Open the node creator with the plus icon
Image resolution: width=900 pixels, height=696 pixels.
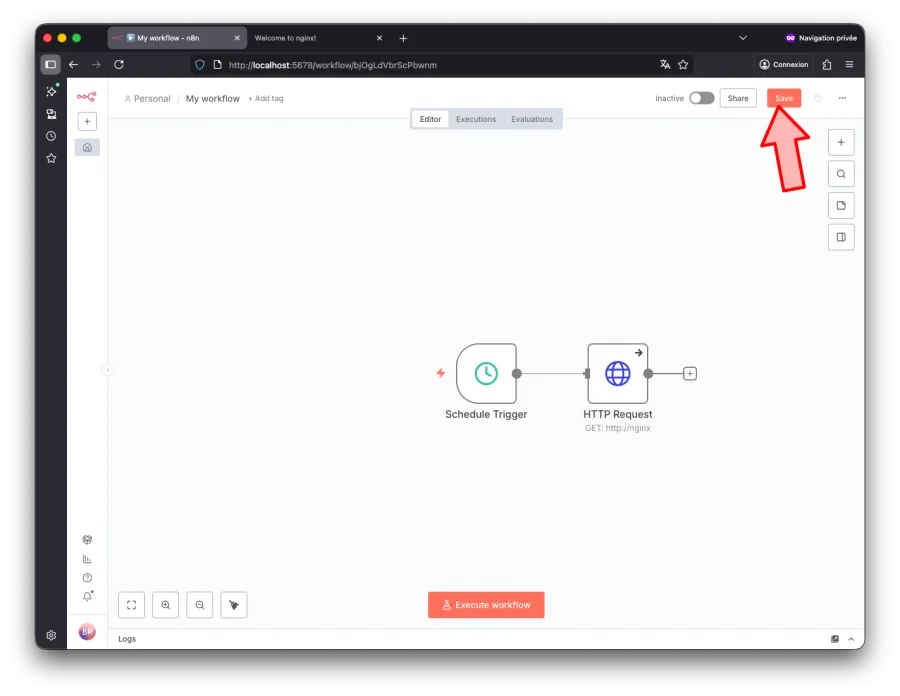(841, 142)
